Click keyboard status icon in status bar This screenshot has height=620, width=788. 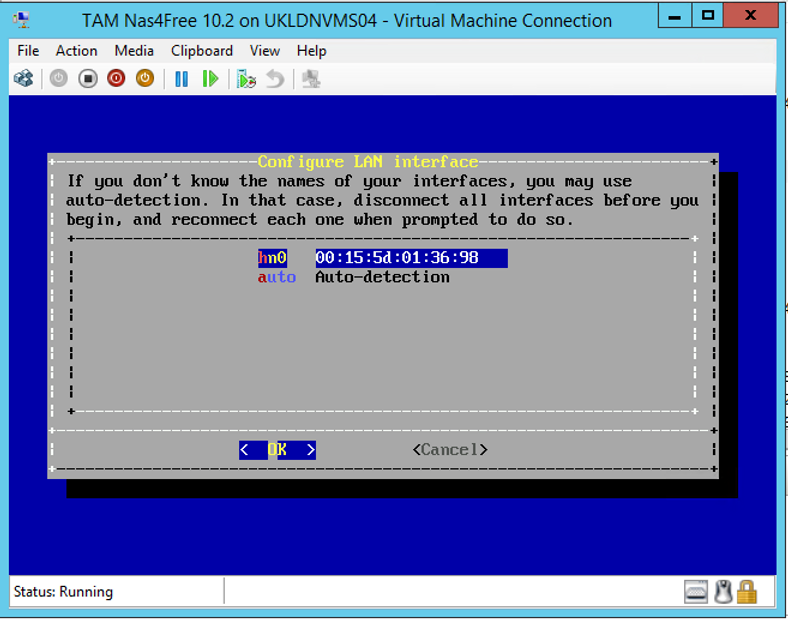point(696,592)
